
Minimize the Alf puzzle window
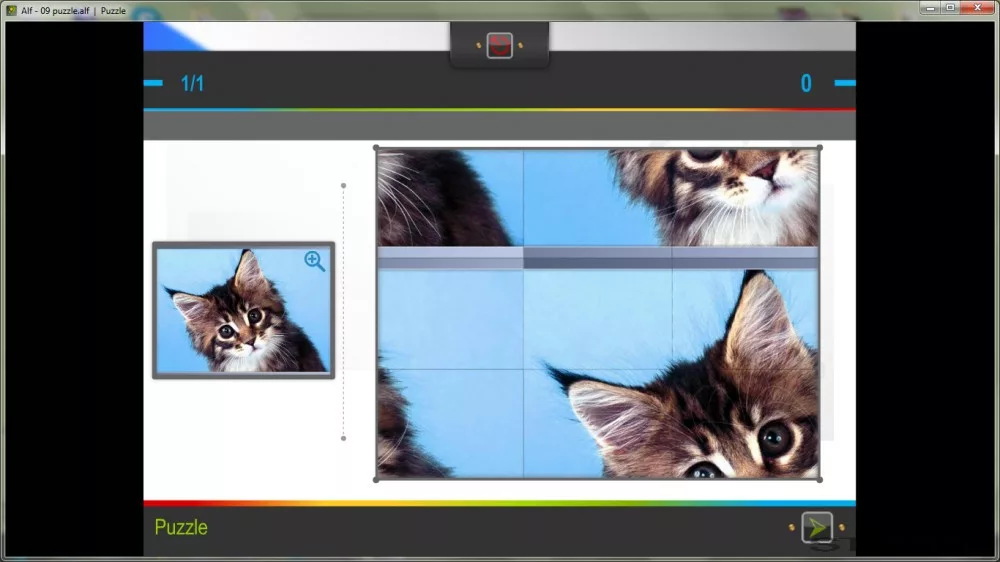(927, 8)
